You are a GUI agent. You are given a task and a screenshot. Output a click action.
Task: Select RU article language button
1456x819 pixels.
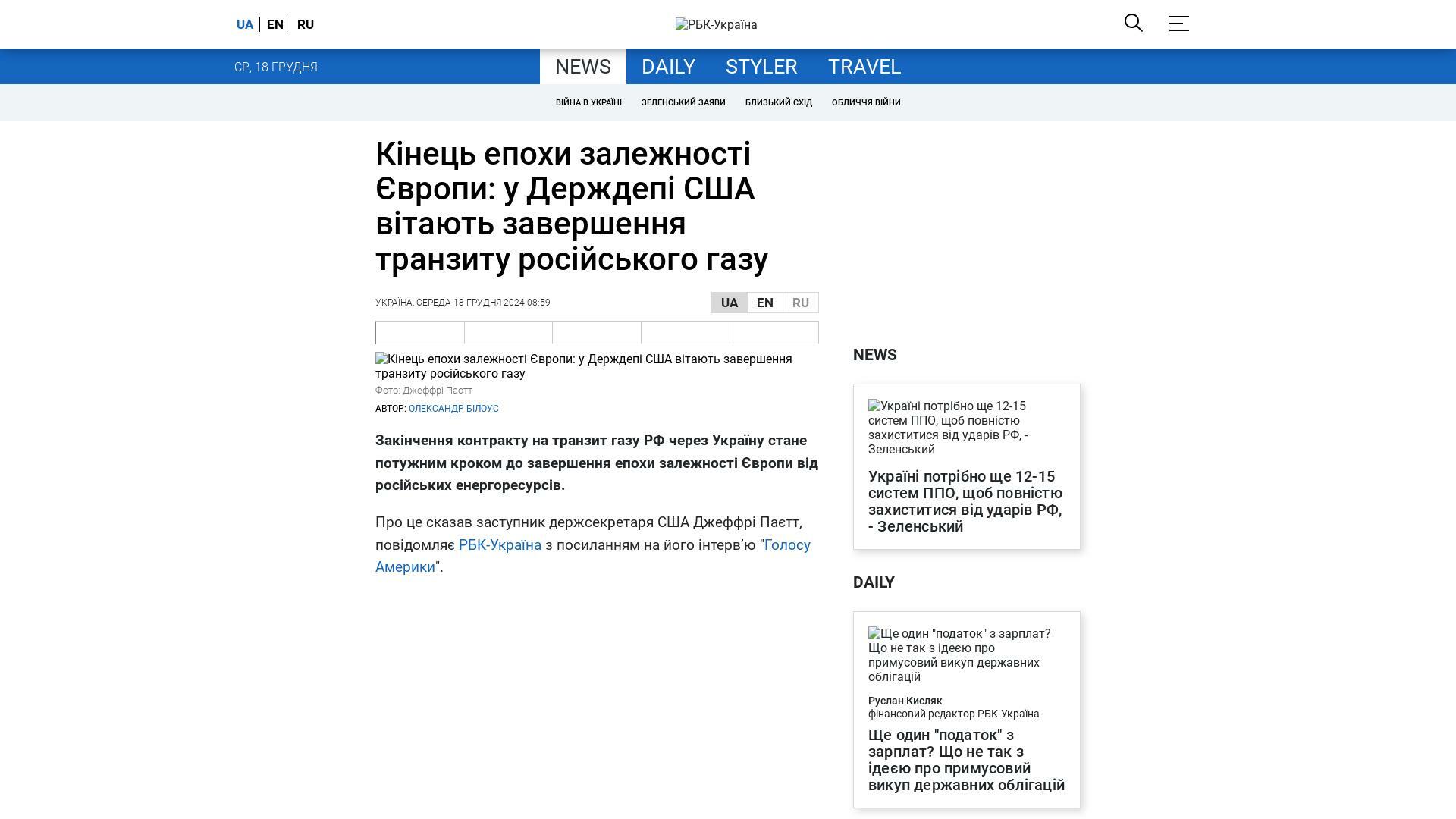coord(801,303)
